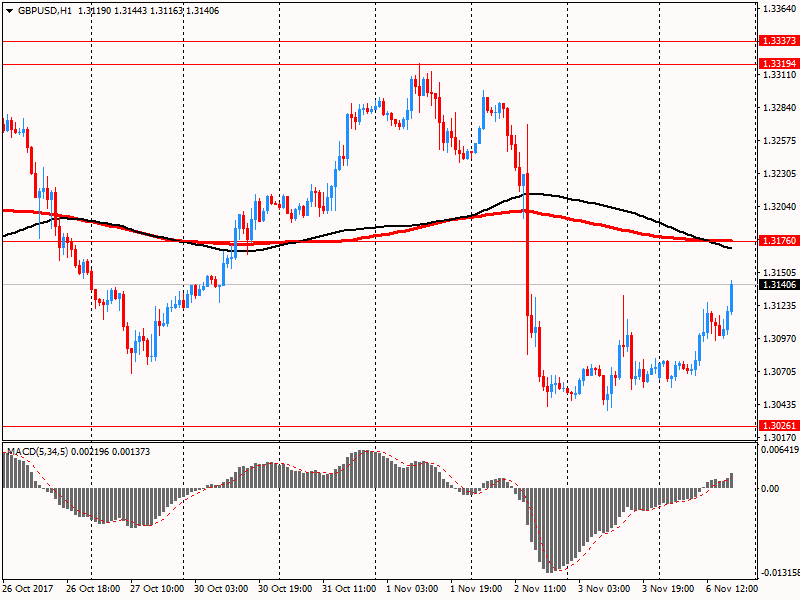
Task: Click the latest blue candle near 1.31406
Action: pyautogui.click(x=732, y=297)
